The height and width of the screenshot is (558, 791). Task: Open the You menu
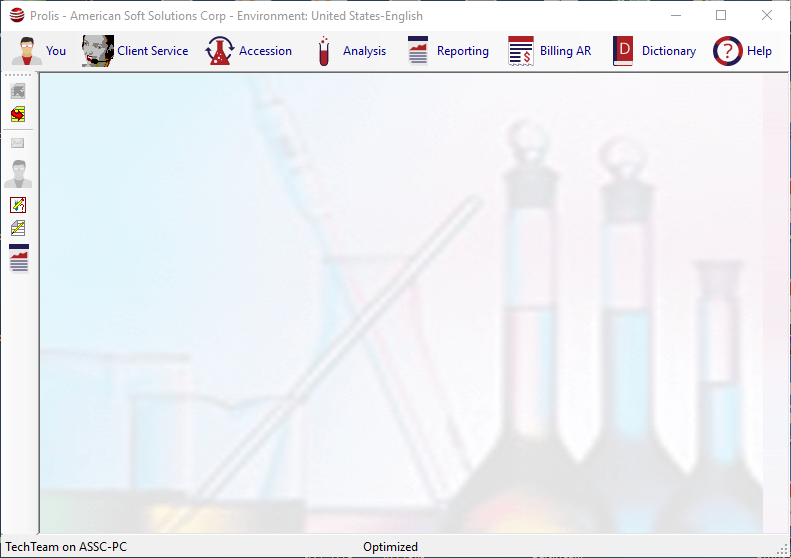pyautogui.click(x=40, y=51)
